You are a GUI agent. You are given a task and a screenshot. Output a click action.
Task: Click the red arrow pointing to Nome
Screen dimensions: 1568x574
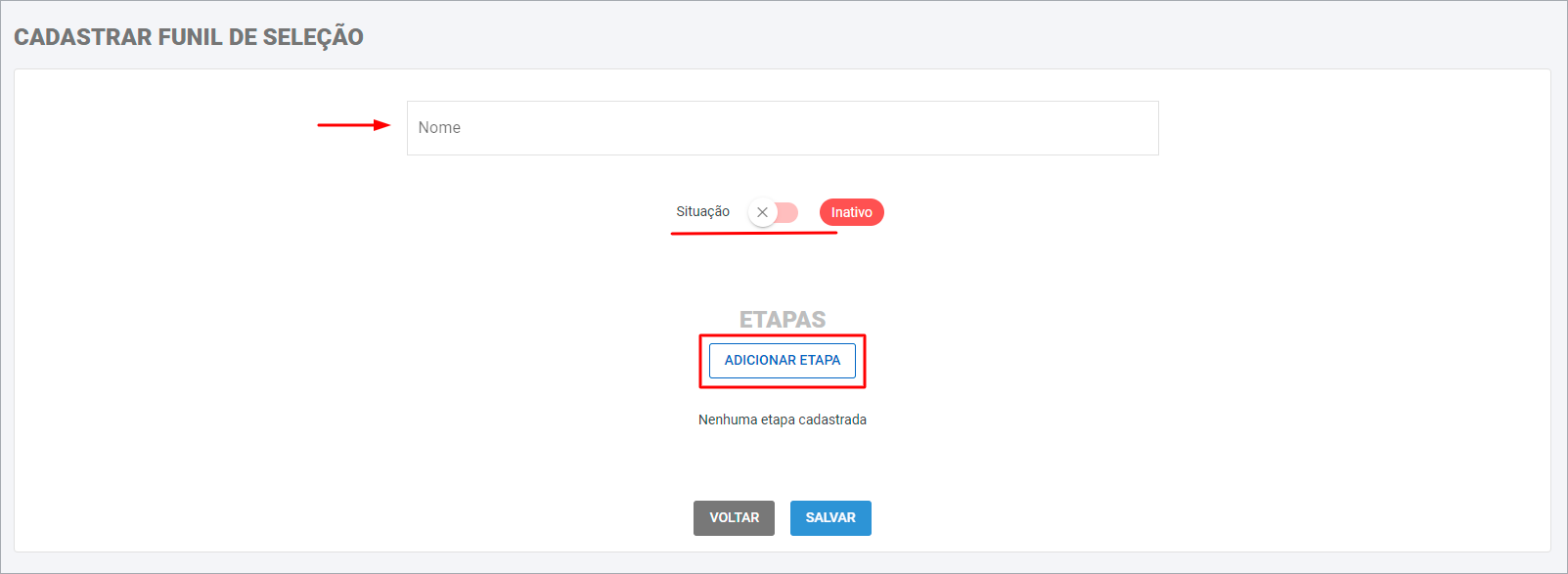coord(353,125)
